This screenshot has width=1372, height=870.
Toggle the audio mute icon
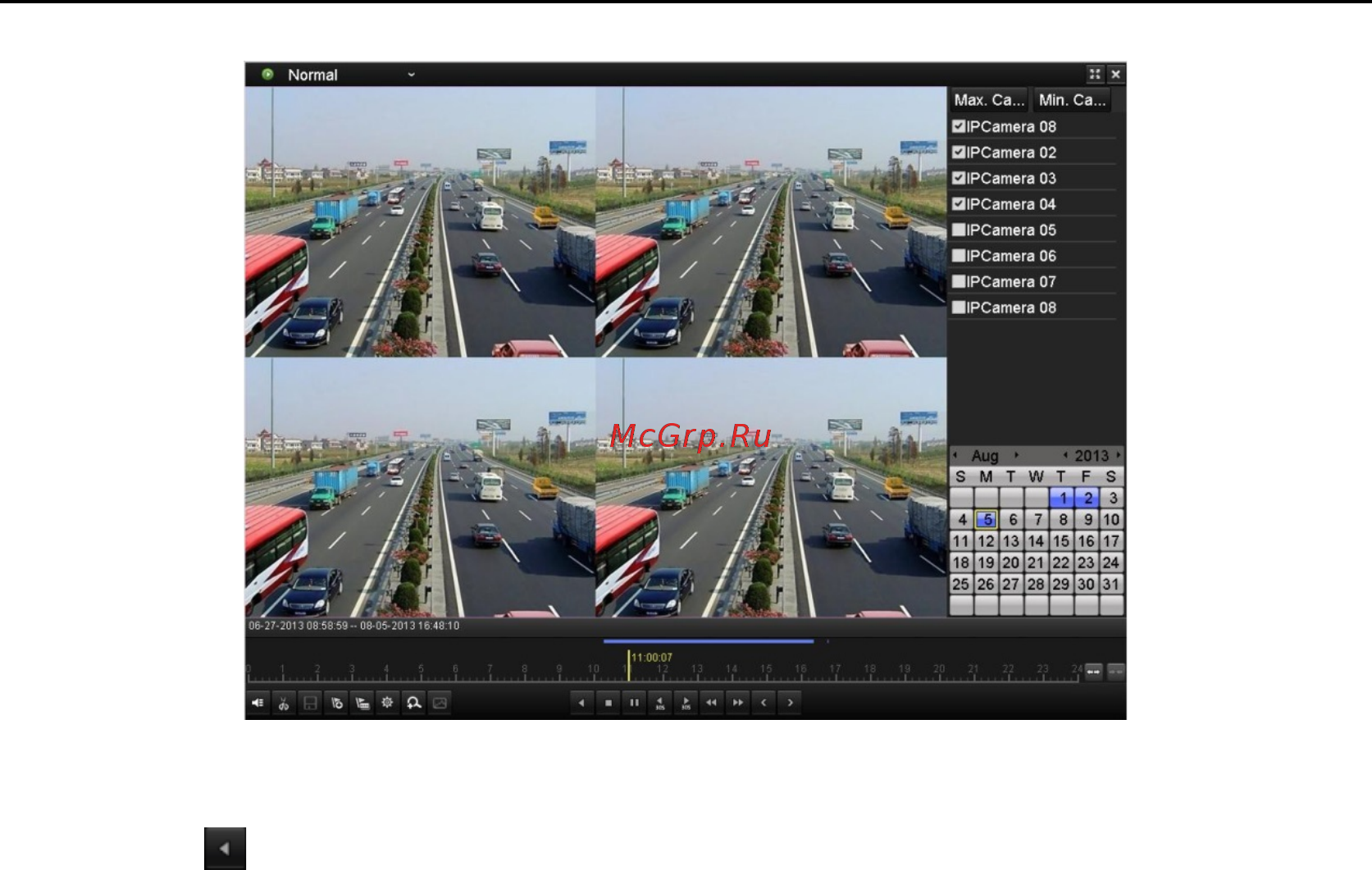(258, 703)
